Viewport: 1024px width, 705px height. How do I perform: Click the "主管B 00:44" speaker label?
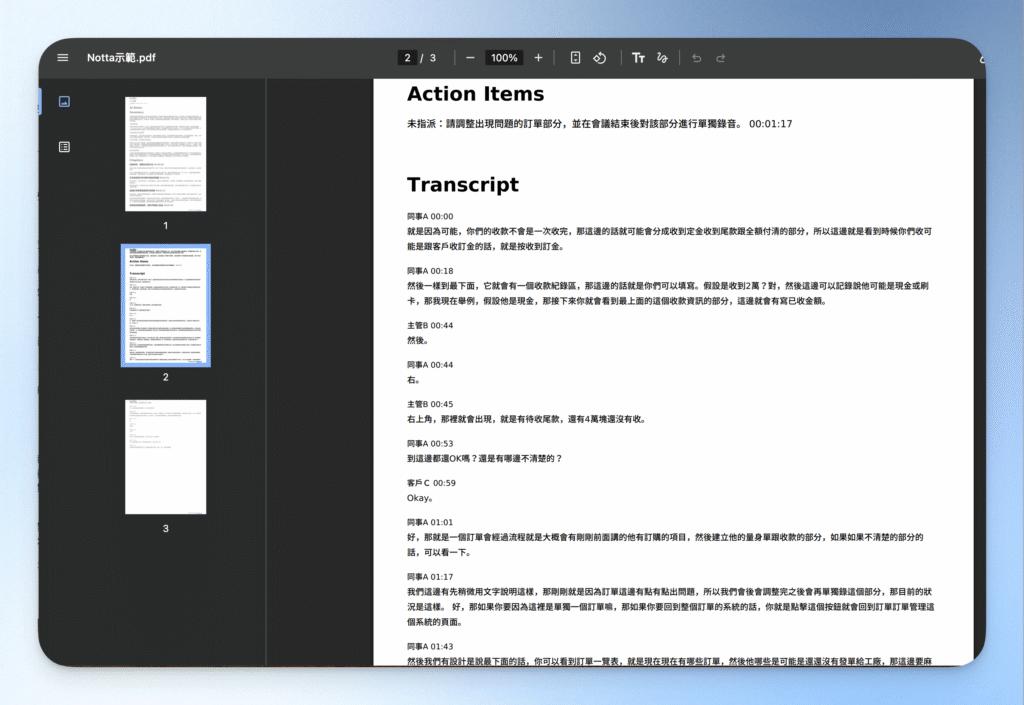(430, 326)
